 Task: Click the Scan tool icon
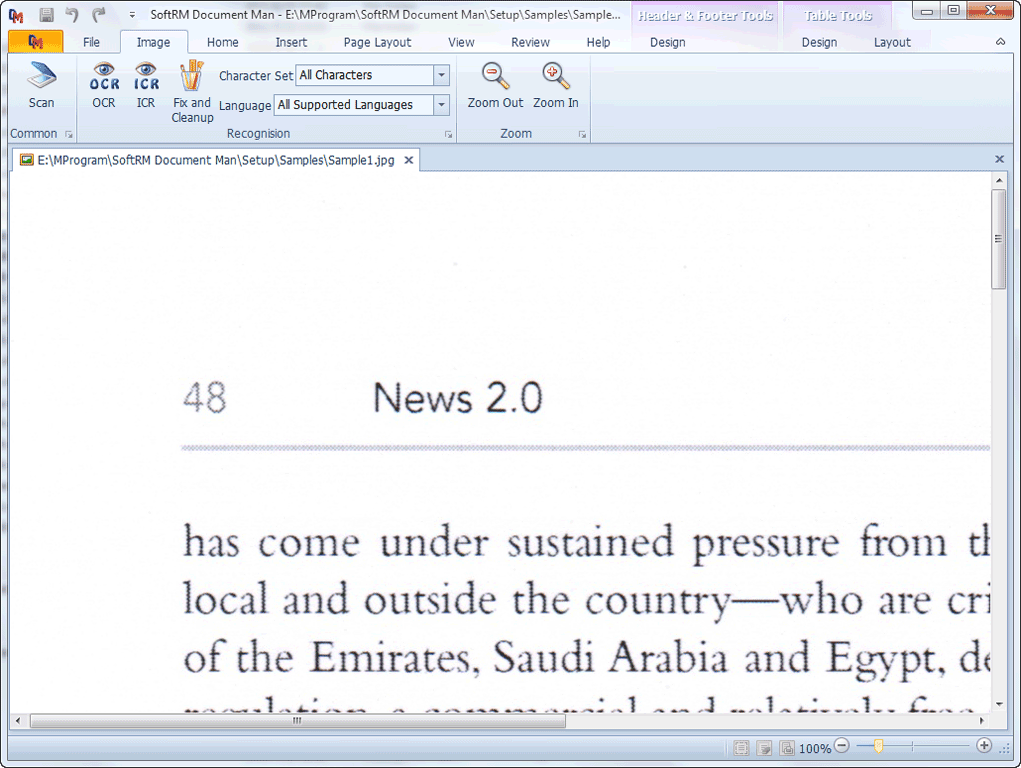pyautogui.click(x=41, y=85)
